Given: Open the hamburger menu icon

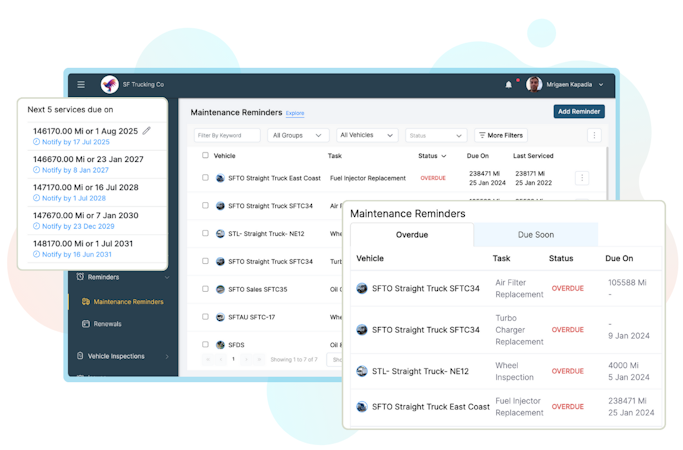Looking at the screenshot, I should (x=81, y=85).
